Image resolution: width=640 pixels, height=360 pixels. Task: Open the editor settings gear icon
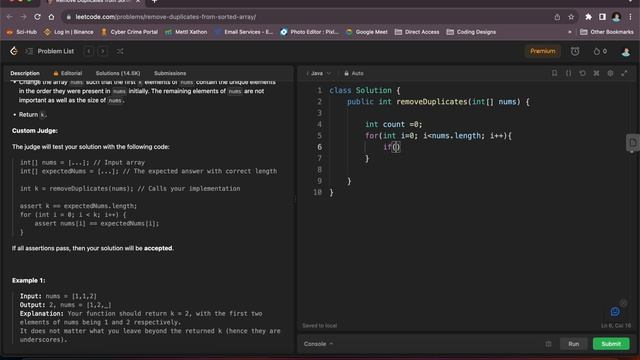610,73
